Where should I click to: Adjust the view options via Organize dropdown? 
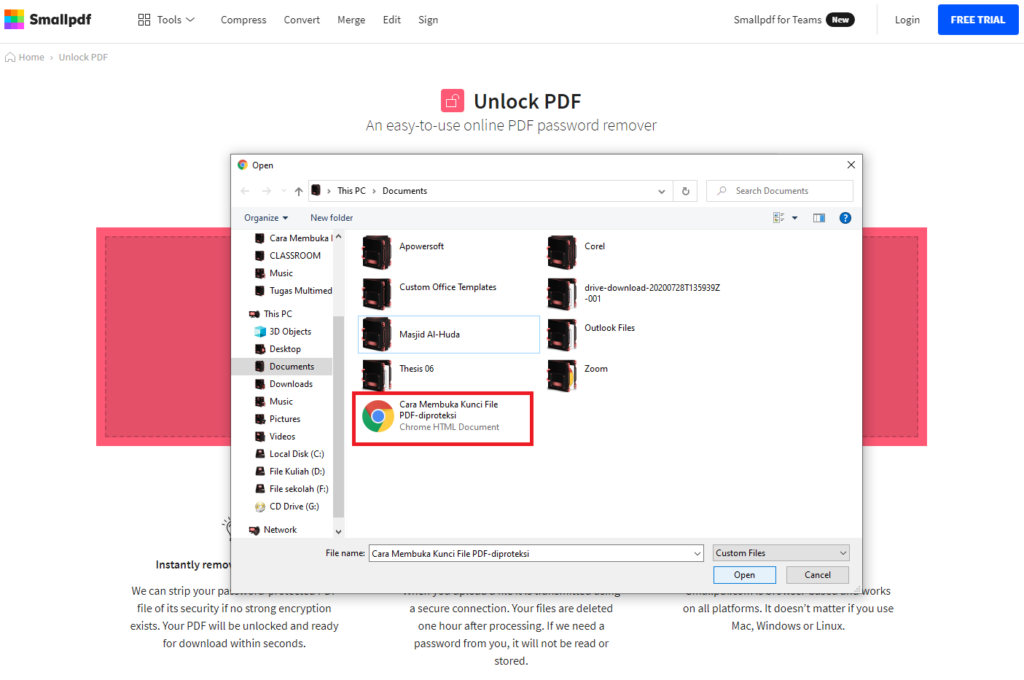[x=266, y=217]
